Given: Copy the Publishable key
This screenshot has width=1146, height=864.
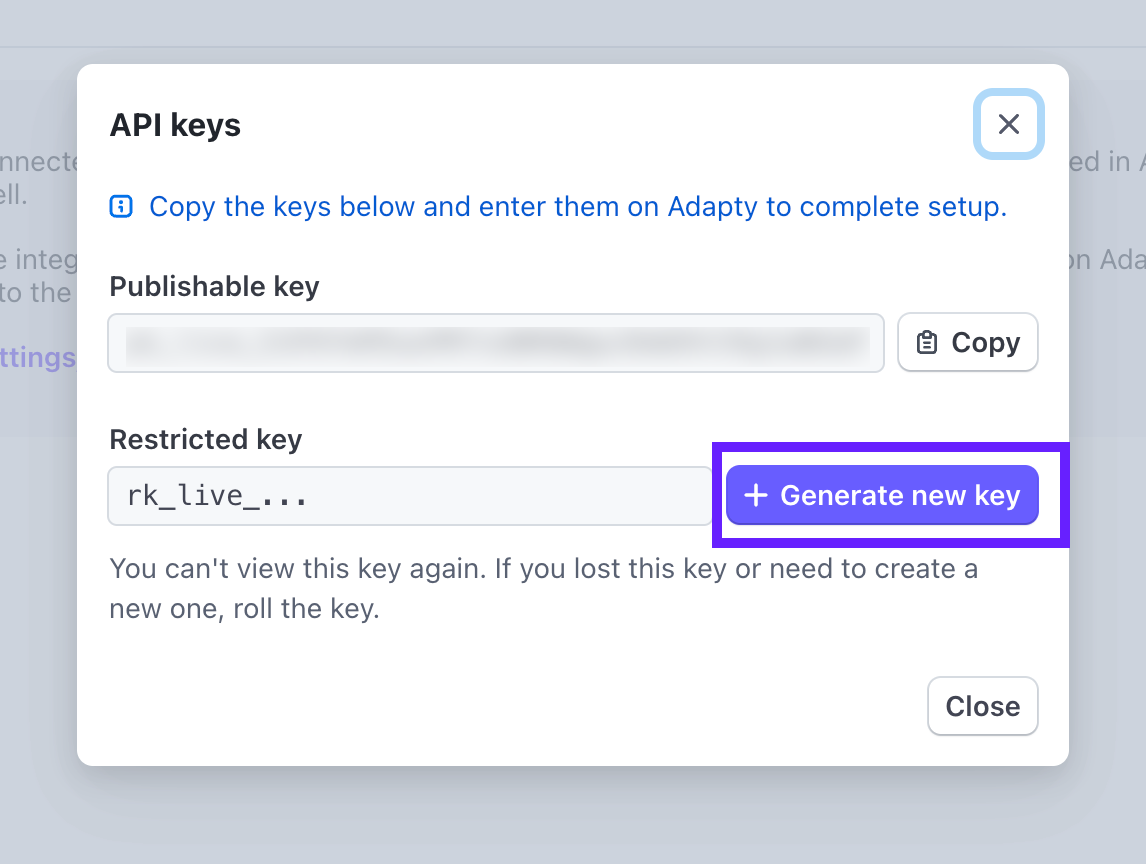Looking at the screenshot, I should tap(967, 343).
